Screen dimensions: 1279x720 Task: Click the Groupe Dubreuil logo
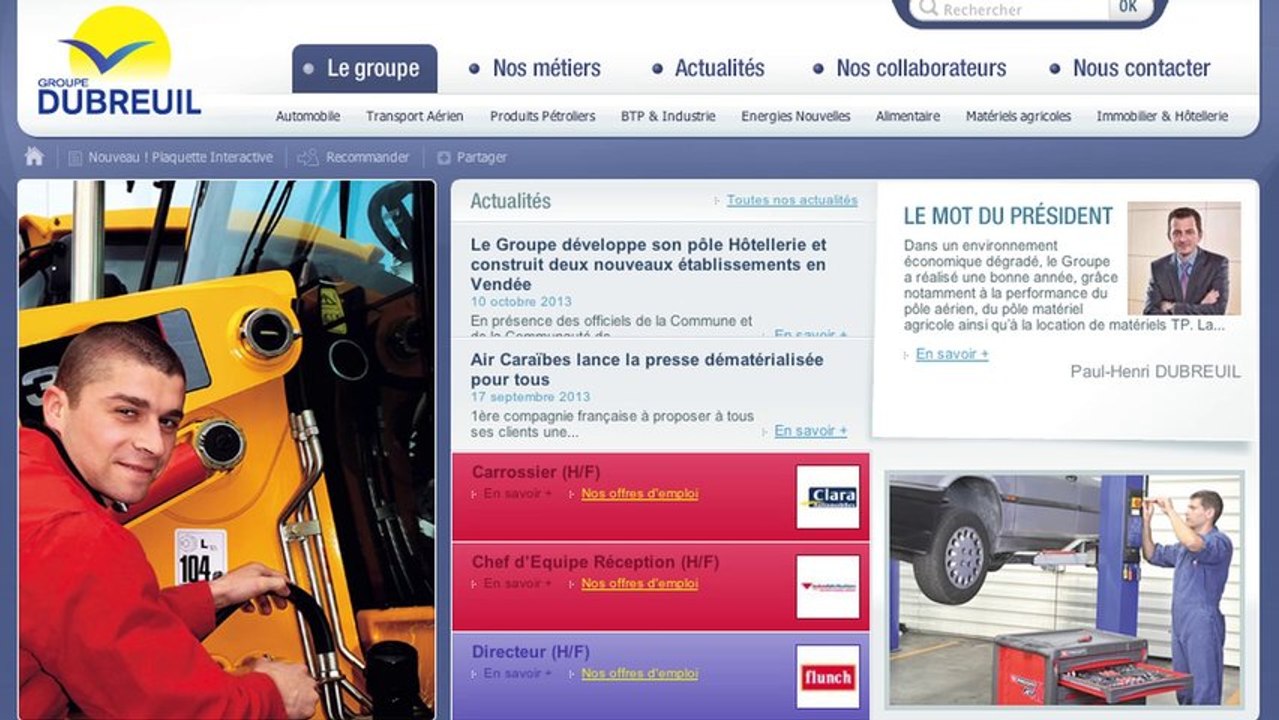coord(119,61)
